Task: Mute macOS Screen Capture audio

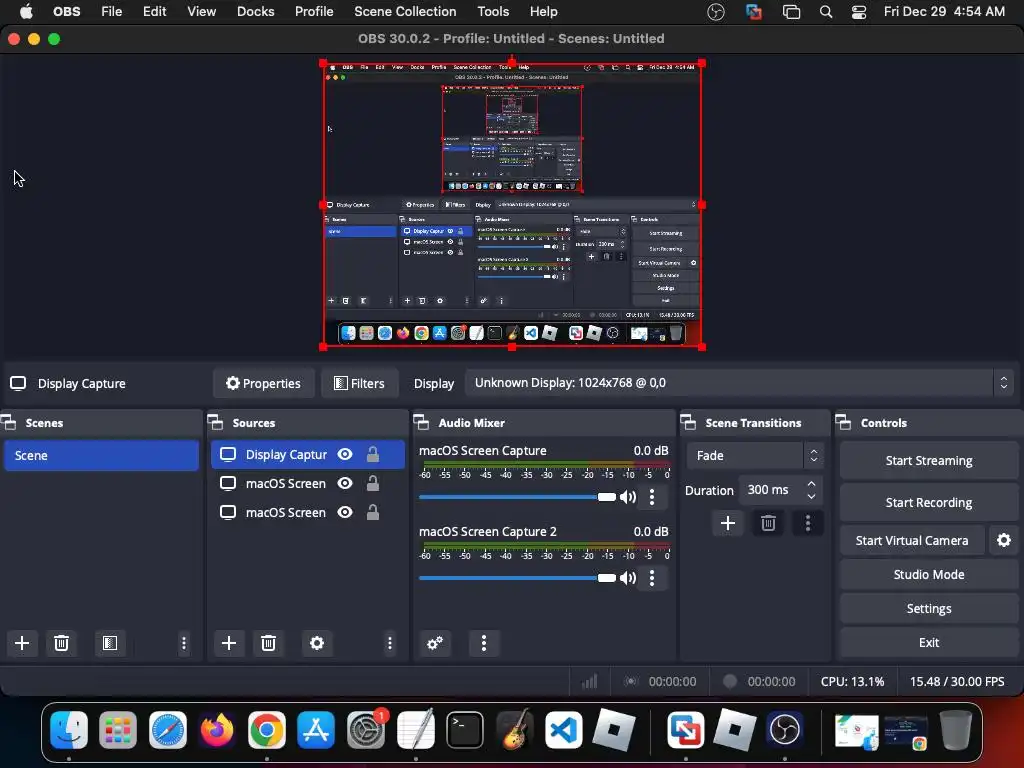Action: point(628,498)
